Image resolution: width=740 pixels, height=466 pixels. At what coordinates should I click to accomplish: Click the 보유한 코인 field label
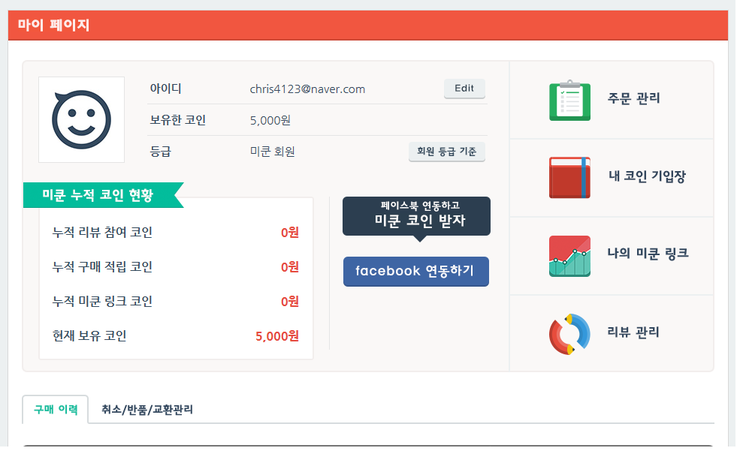pos(177,120)
